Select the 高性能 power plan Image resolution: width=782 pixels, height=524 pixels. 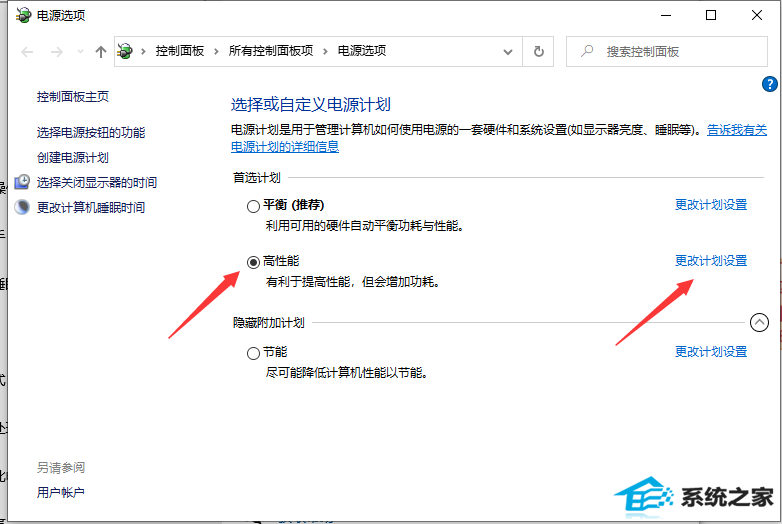(253, 262)
